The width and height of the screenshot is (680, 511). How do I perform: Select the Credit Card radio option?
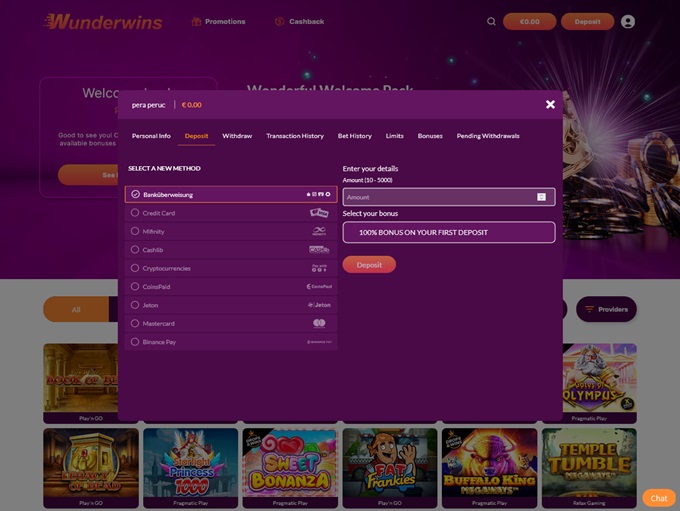point(135,213)
